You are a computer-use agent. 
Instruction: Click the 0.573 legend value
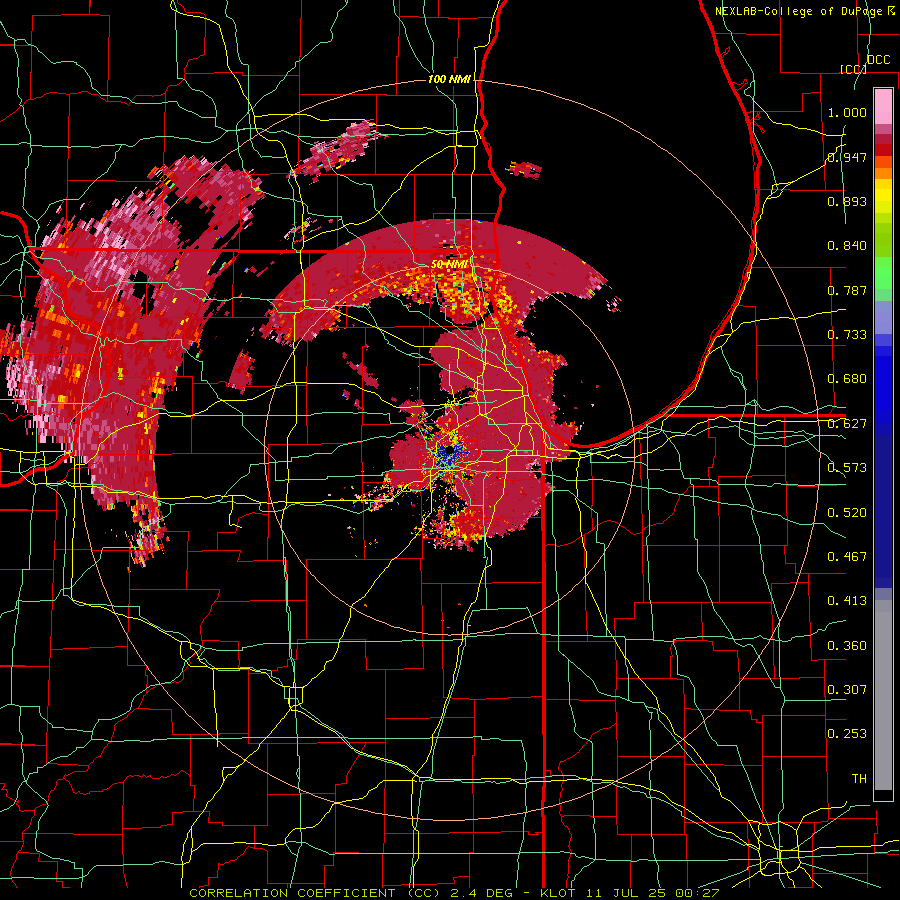[x=847, y=467]
